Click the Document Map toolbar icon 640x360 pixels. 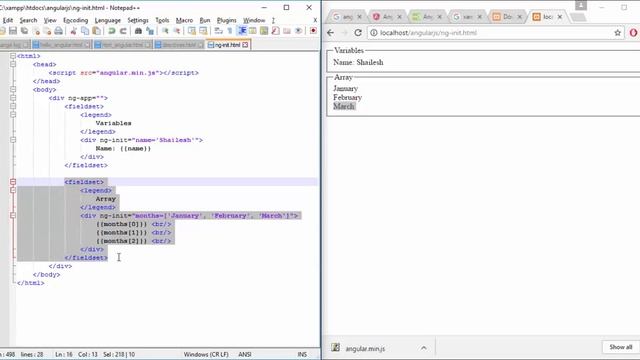[x=264, y=31]
